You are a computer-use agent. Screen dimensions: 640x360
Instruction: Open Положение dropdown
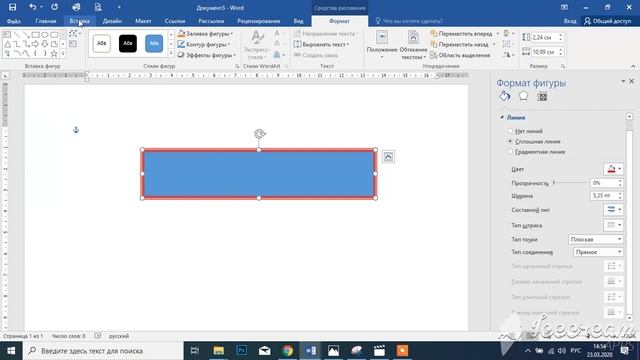click(x=382, y=45)
